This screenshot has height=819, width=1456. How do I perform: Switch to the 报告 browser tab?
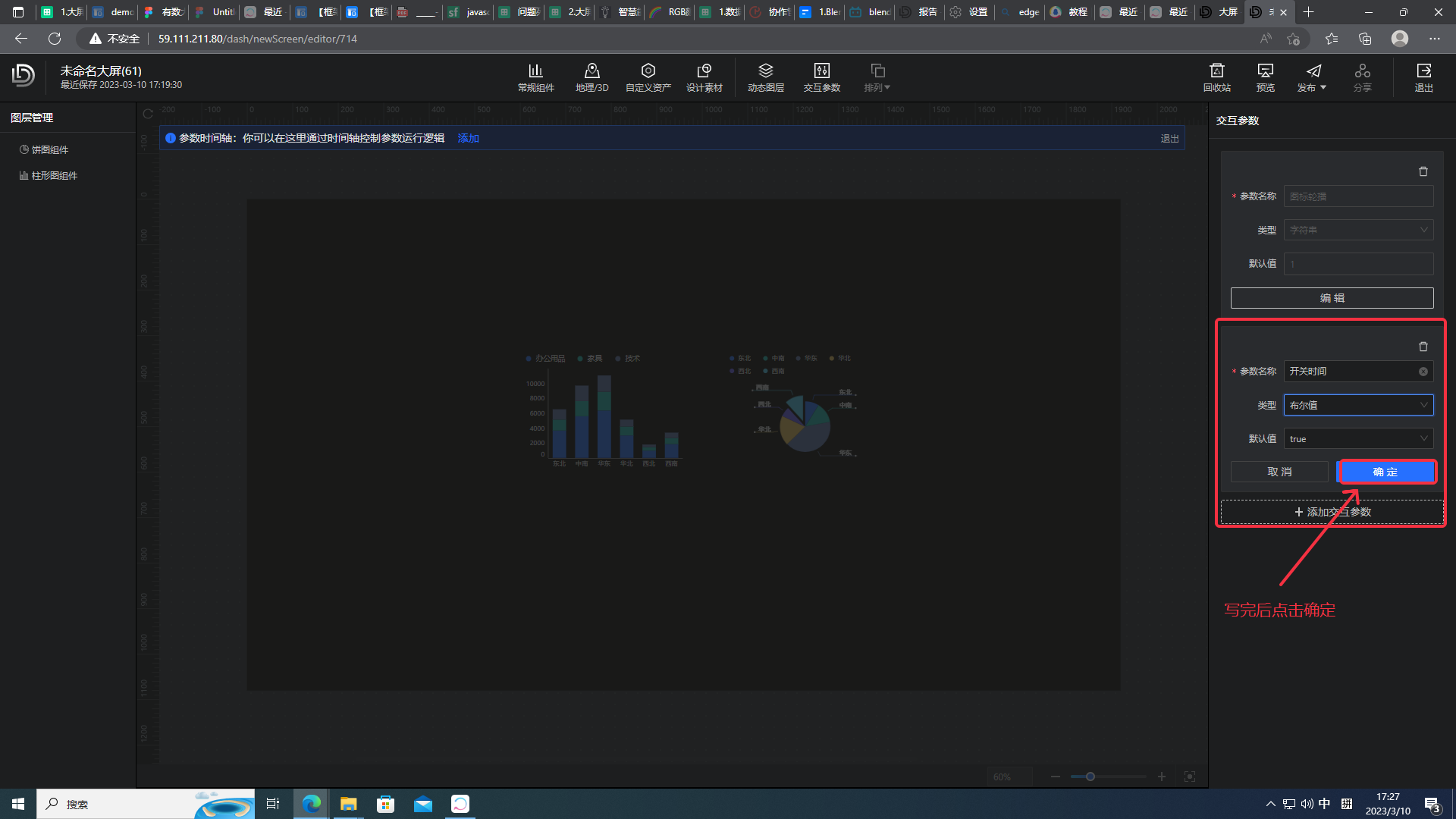click(920, 12)
